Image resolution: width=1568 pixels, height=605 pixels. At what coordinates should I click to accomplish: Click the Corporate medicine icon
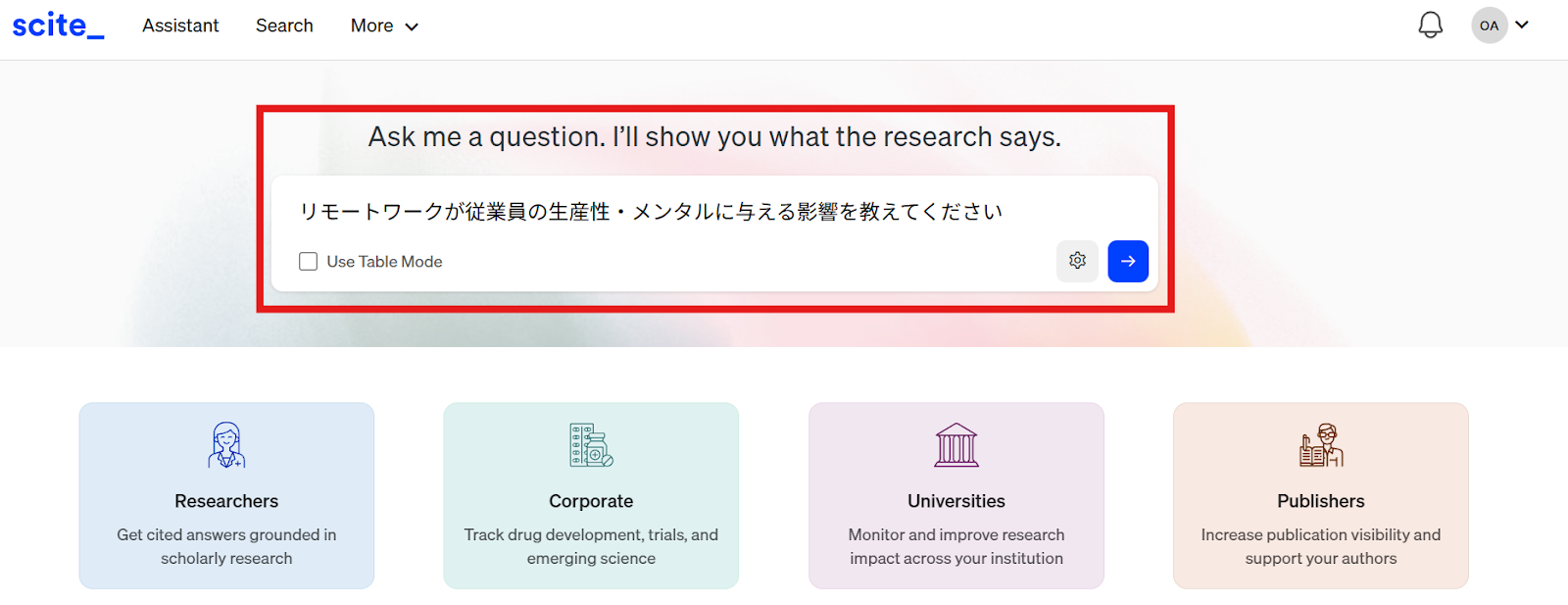(x=591, y=445)
